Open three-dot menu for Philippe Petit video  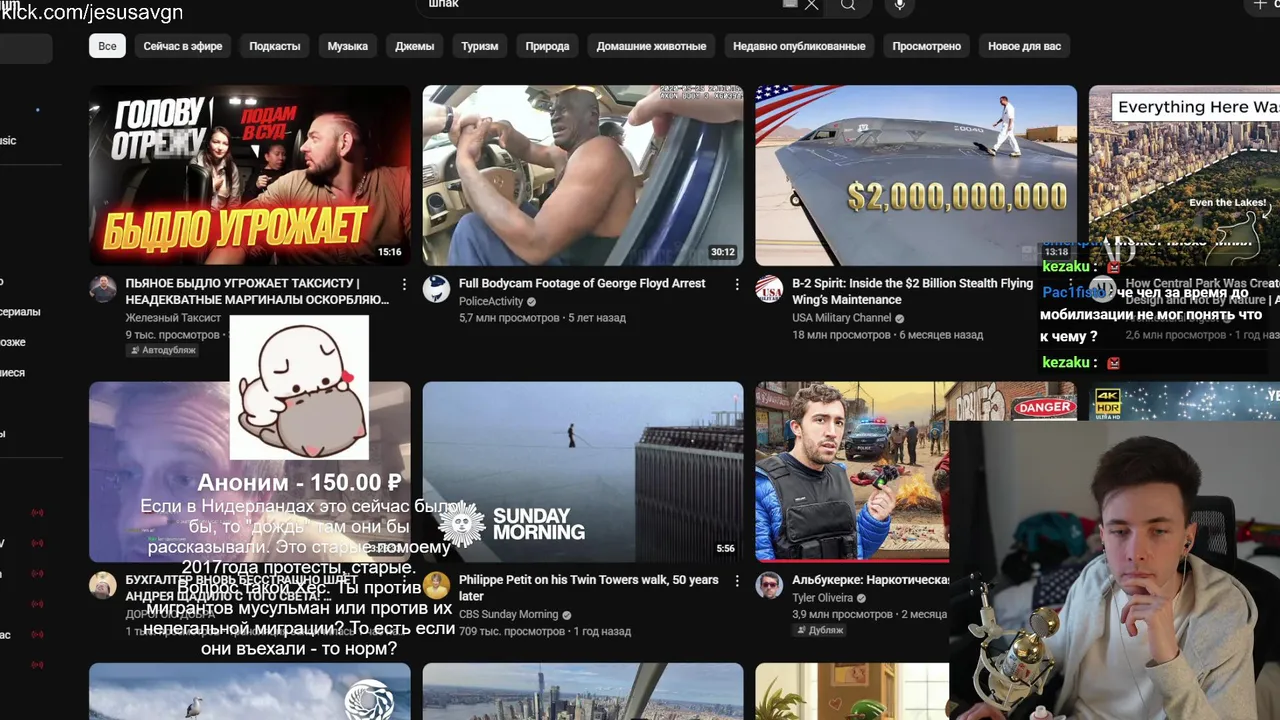coord(737,581)
